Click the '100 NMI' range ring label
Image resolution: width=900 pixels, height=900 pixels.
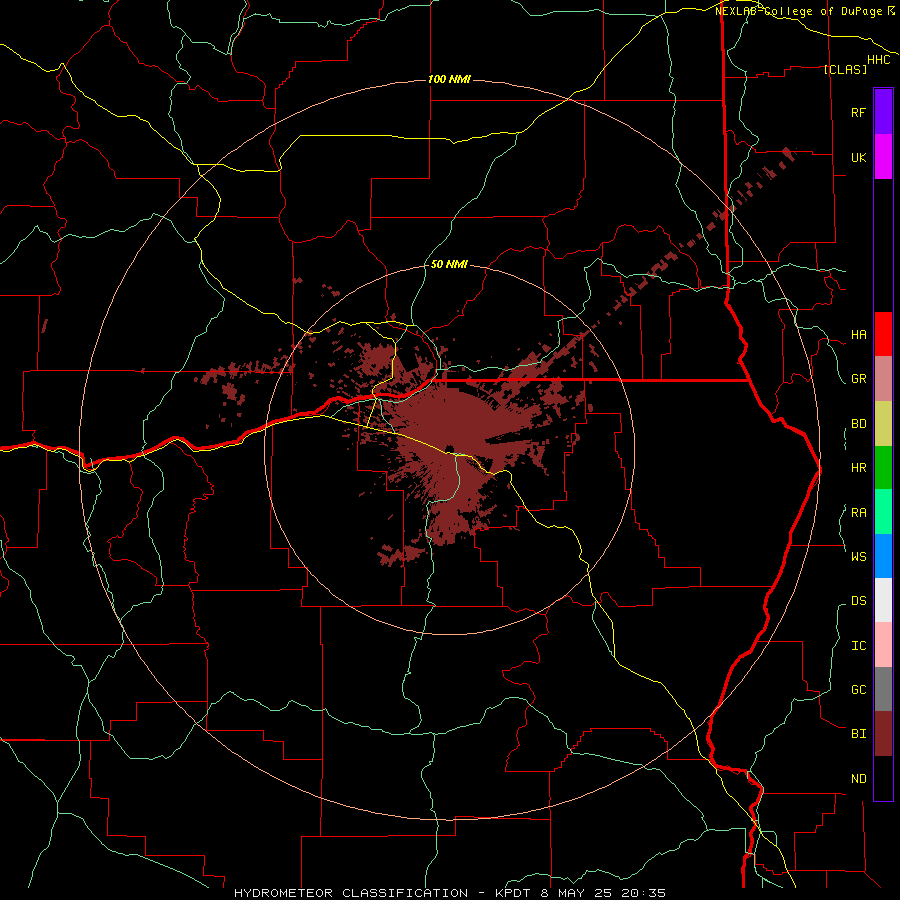pyautogui.click(x=449, y=79)
